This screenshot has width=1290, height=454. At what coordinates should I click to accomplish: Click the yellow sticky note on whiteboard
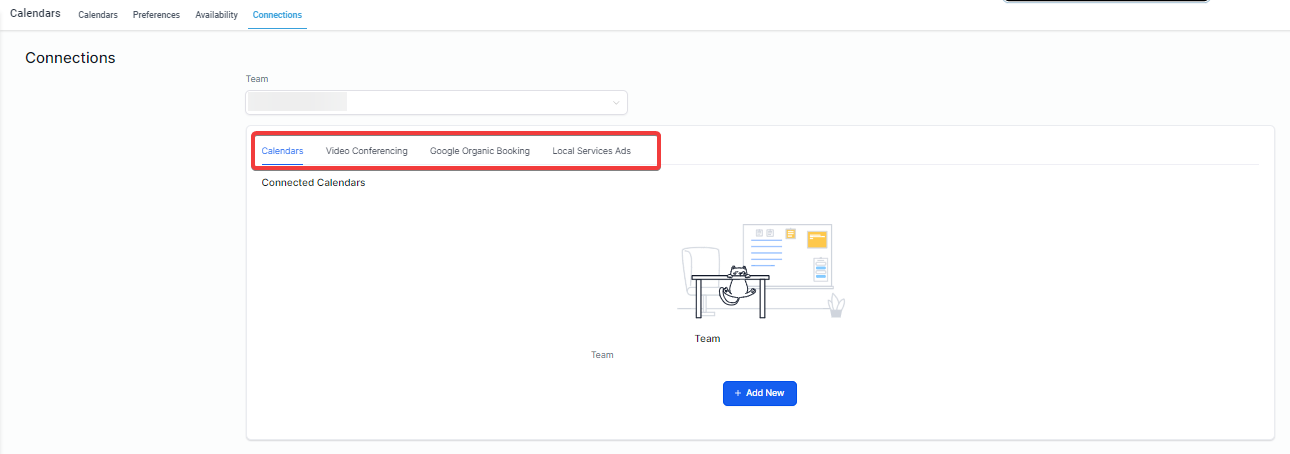[x=817, y=239]
